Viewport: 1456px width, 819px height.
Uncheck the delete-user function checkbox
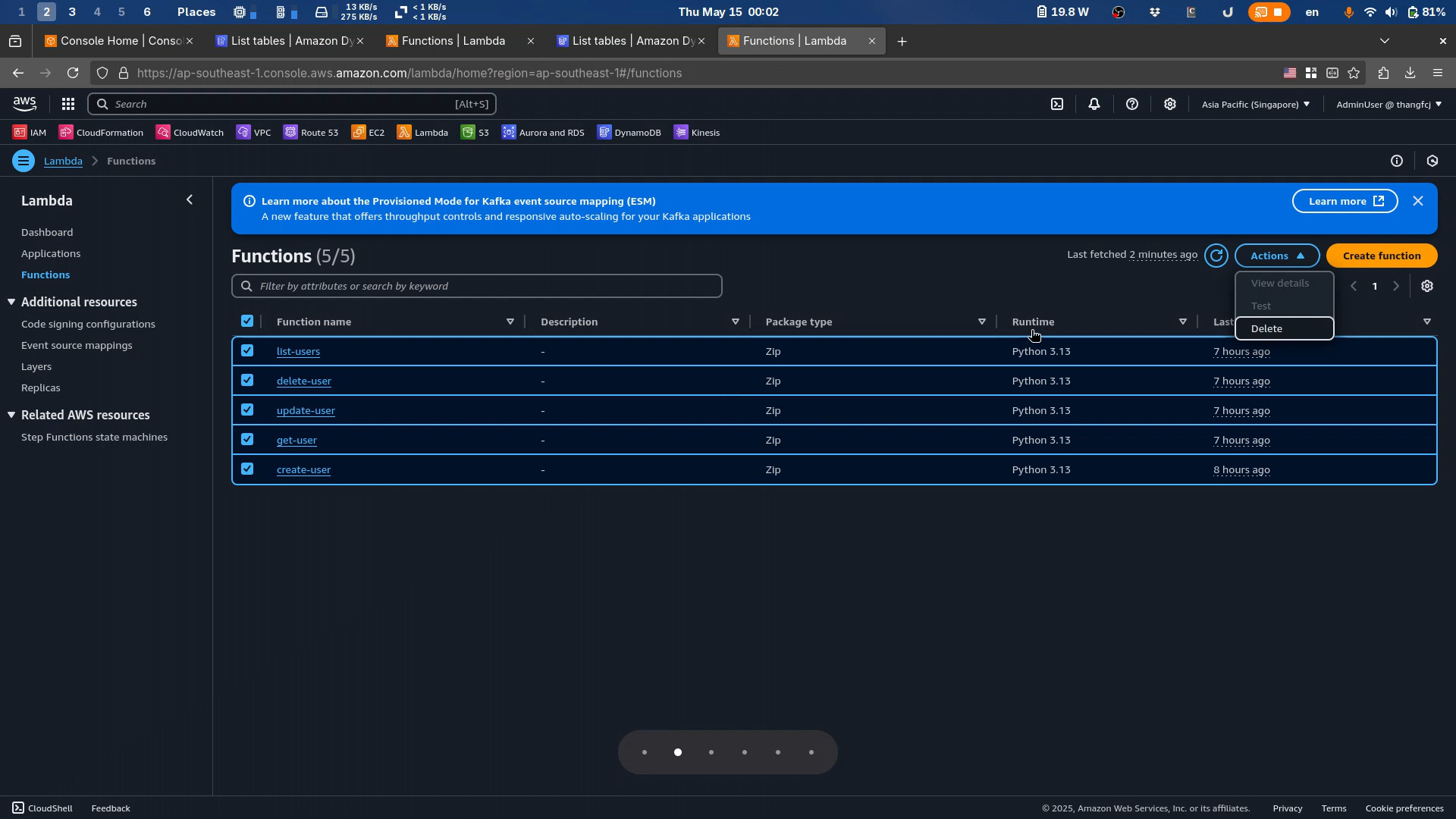point(247,380)
